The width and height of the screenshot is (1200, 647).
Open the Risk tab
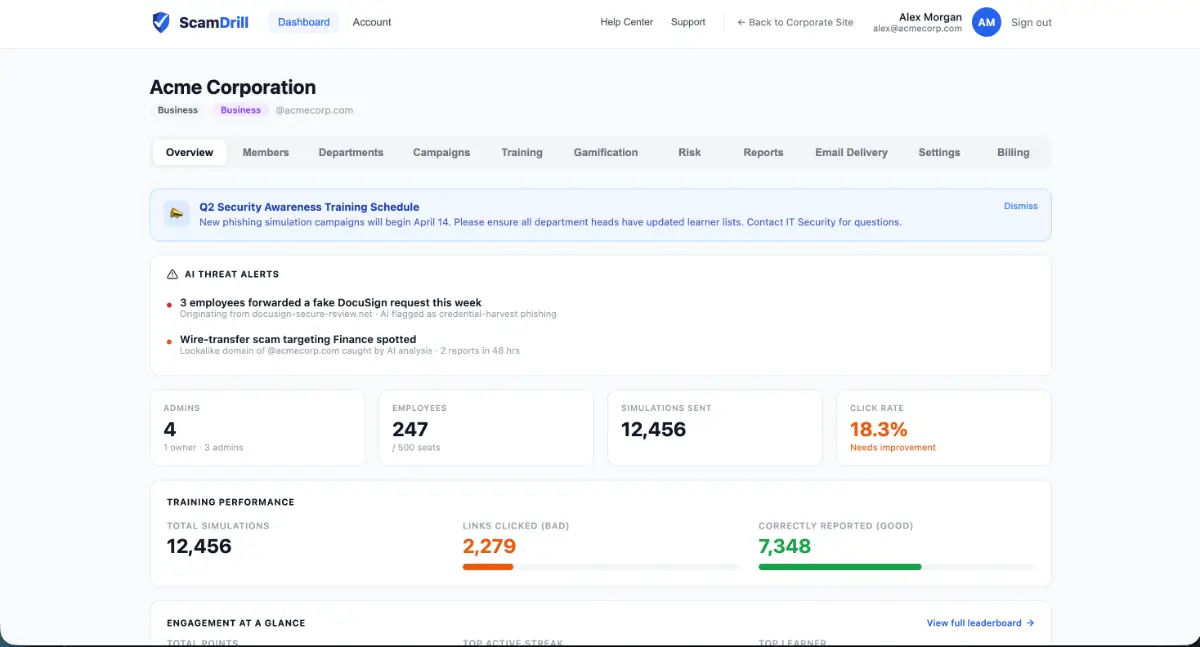[x=689, y=152]
